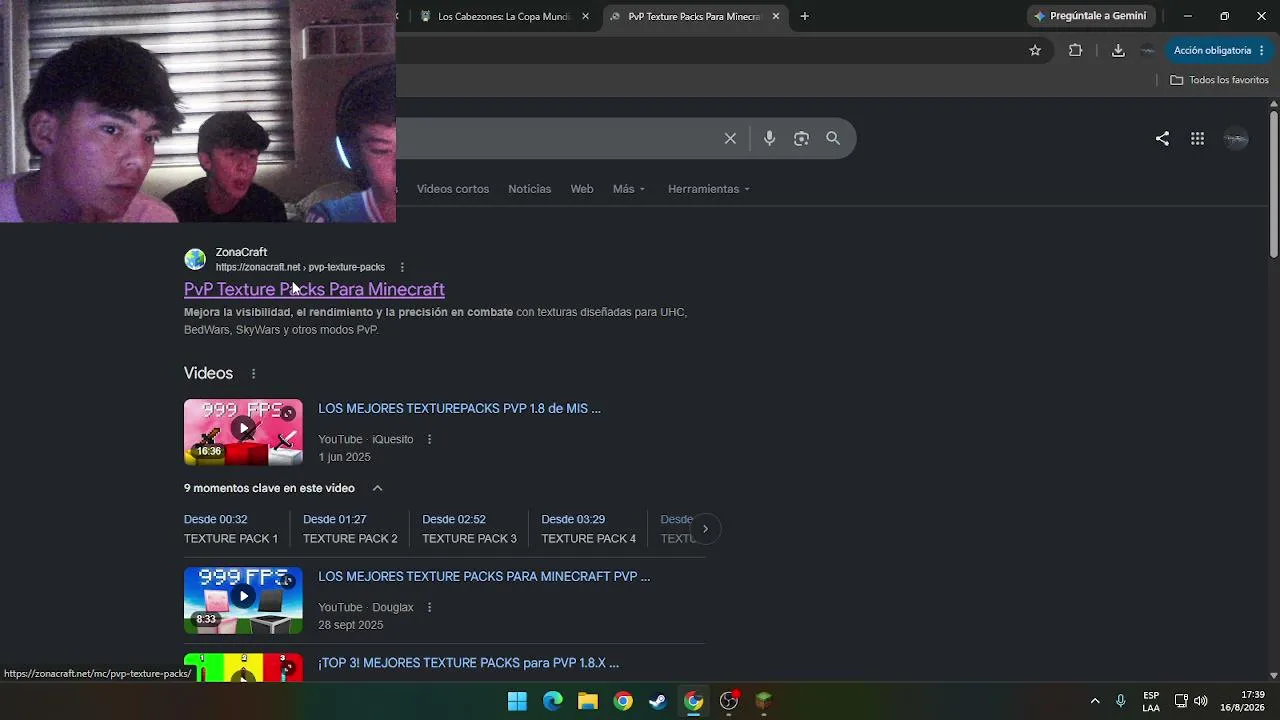Open the Chrome extensions puzzle icon
The image size is (1280, 720).
click(x=1075, y=50)
